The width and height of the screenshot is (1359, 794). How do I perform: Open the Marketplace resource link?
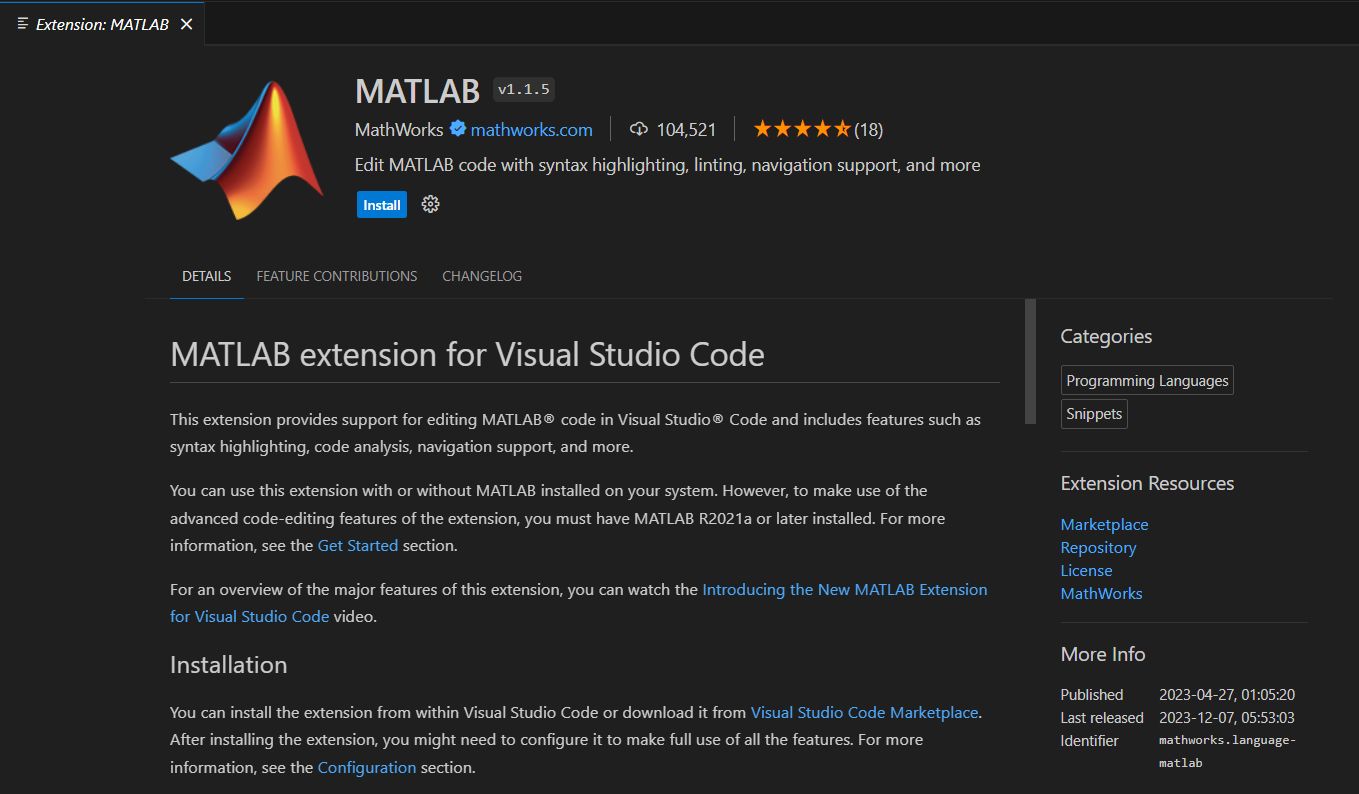point(1104,525)
